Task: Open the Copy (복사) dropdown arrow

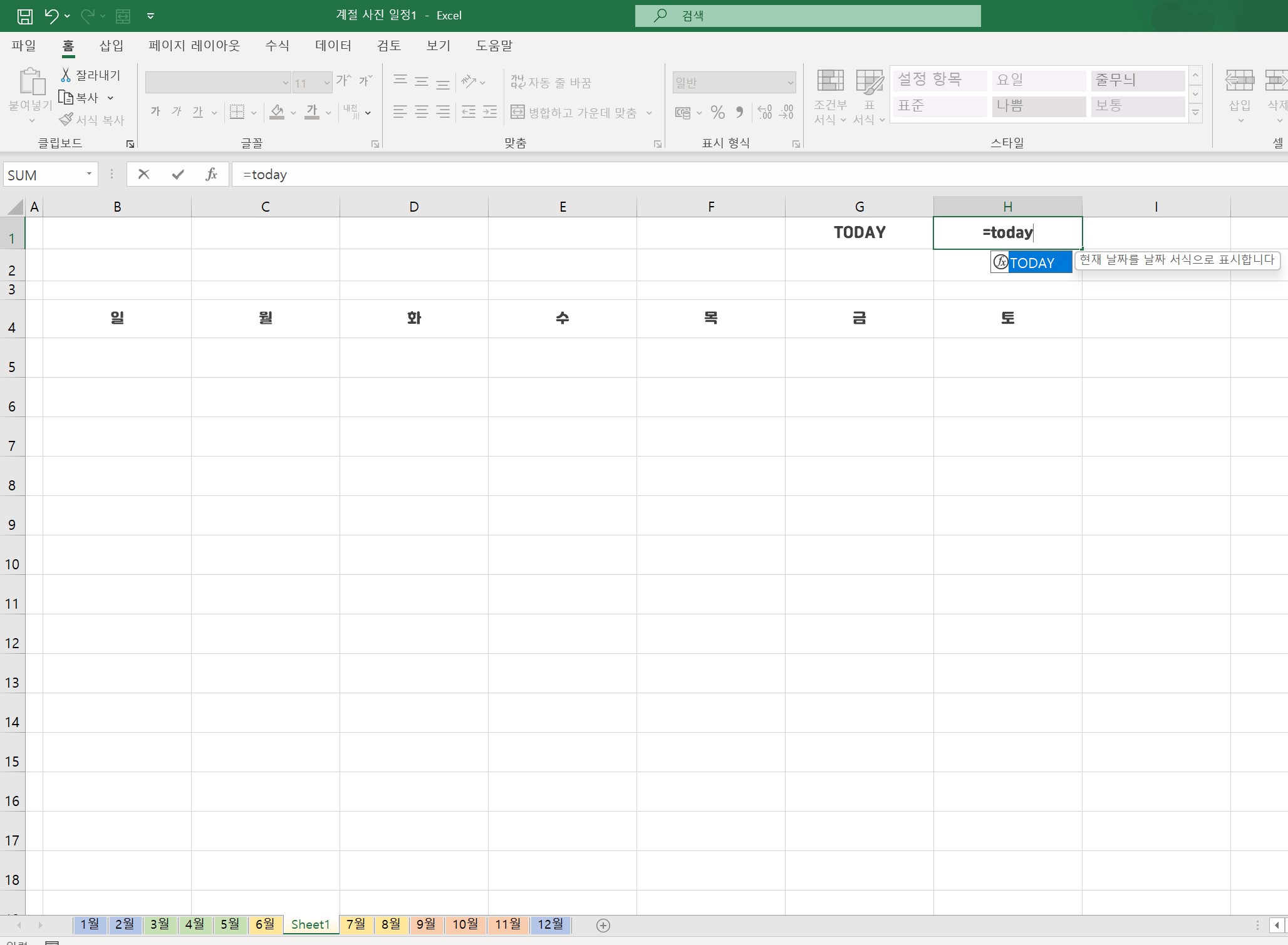Action: pos(110,98)
